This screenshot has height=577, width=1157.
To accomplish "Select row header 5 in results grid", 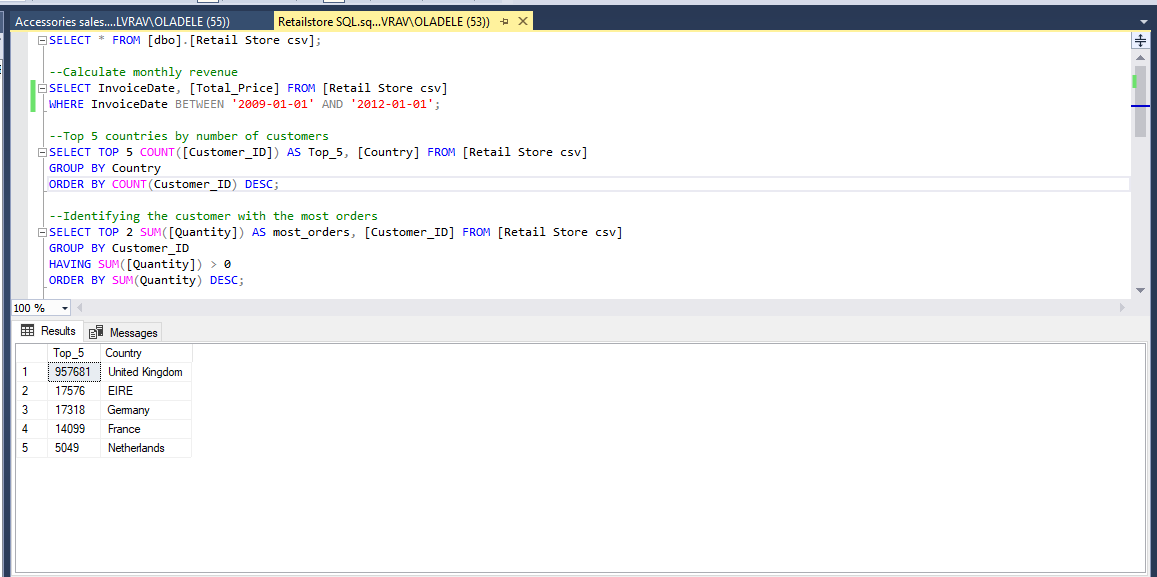I will [x=32, y=448].
